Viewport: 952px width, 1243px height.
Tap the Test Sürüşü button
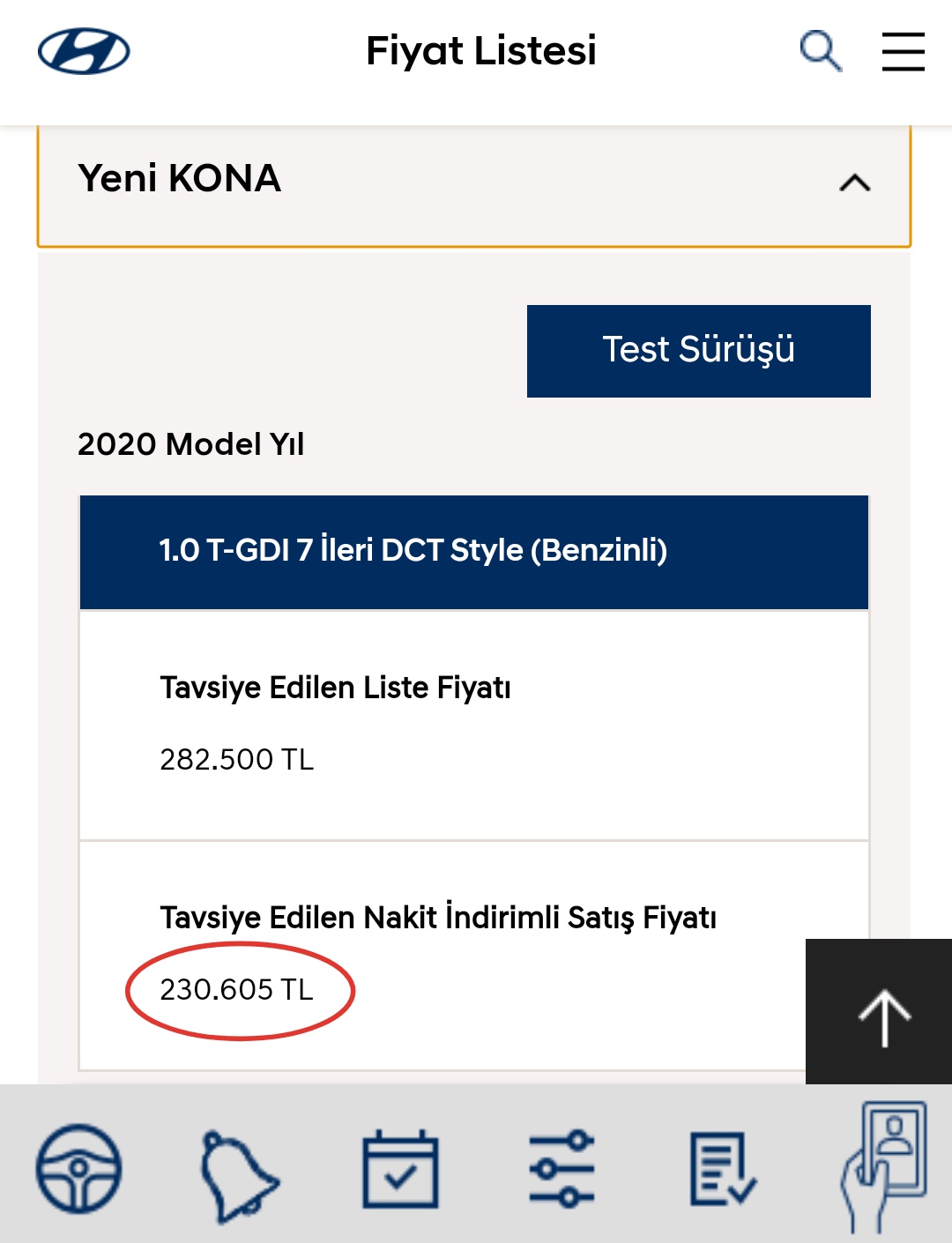tap(699, 351)
